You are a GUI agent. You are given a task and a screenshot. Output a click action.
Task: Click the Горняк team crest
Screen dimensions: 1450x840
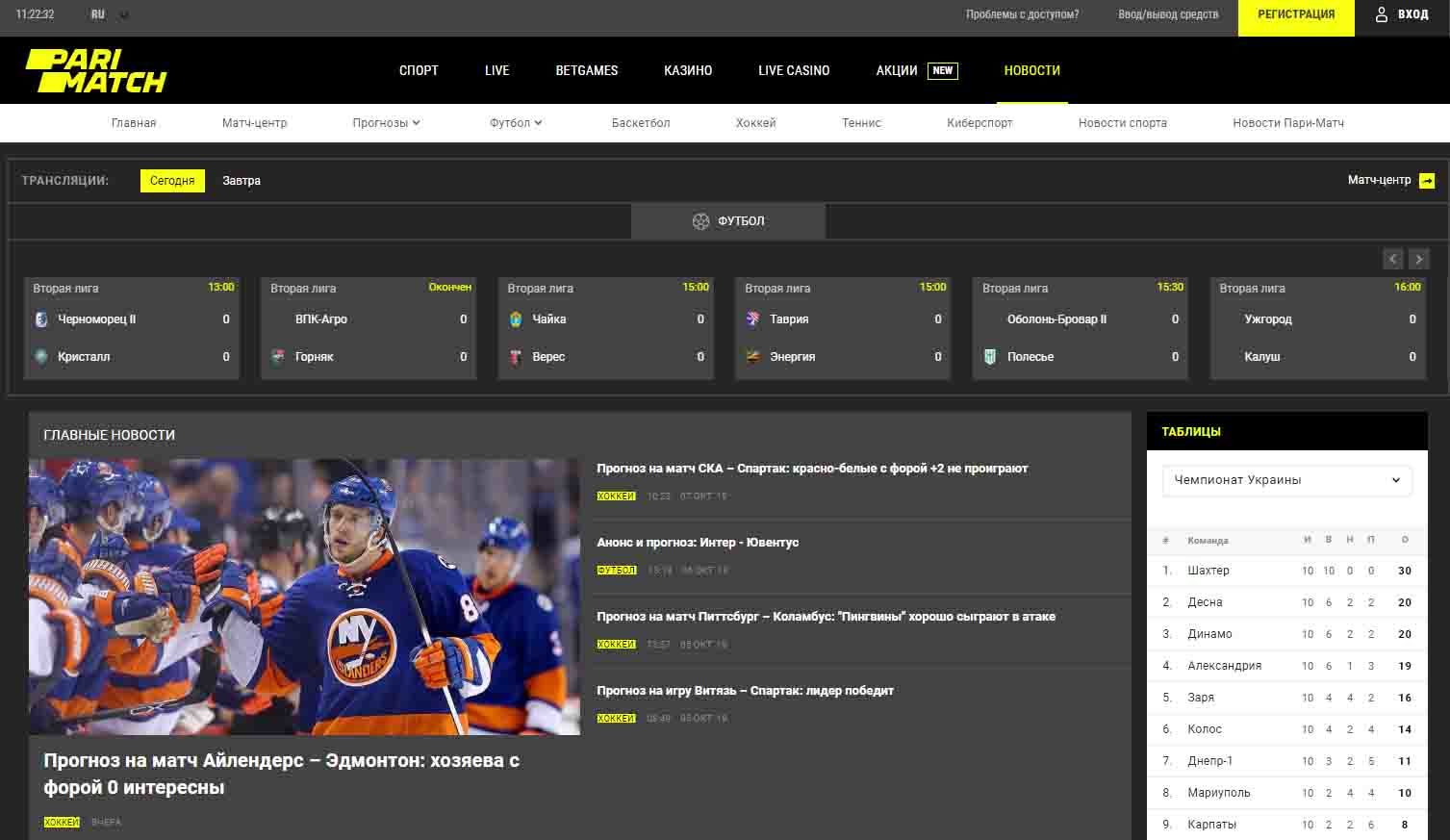(x=278, y=357)
